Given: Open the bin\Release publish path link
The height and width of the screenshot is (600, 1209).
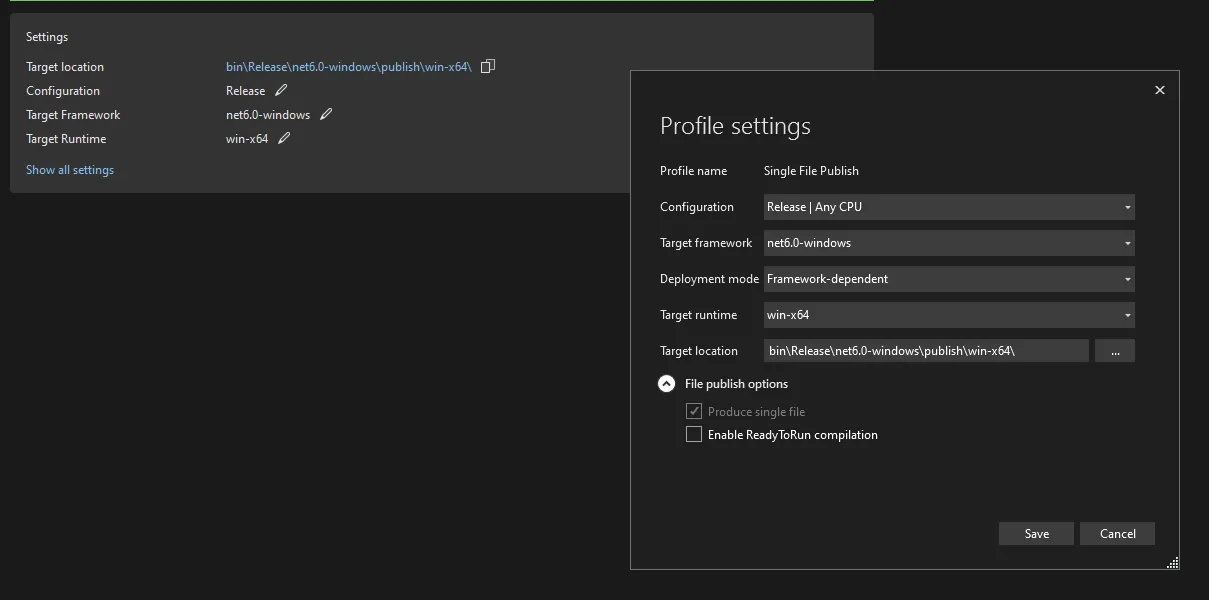Looking at the screenshot, I should point(348,67).
